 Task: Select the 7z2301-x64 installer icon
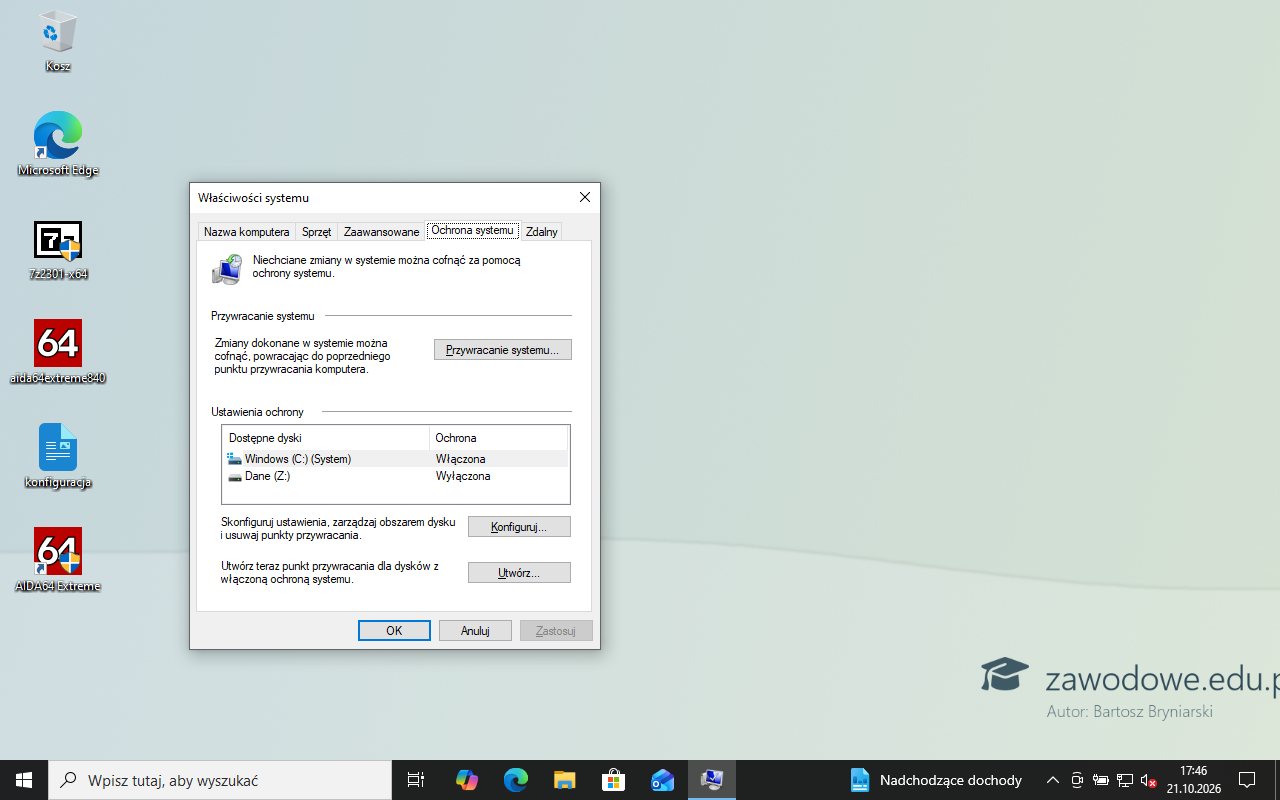58,250
